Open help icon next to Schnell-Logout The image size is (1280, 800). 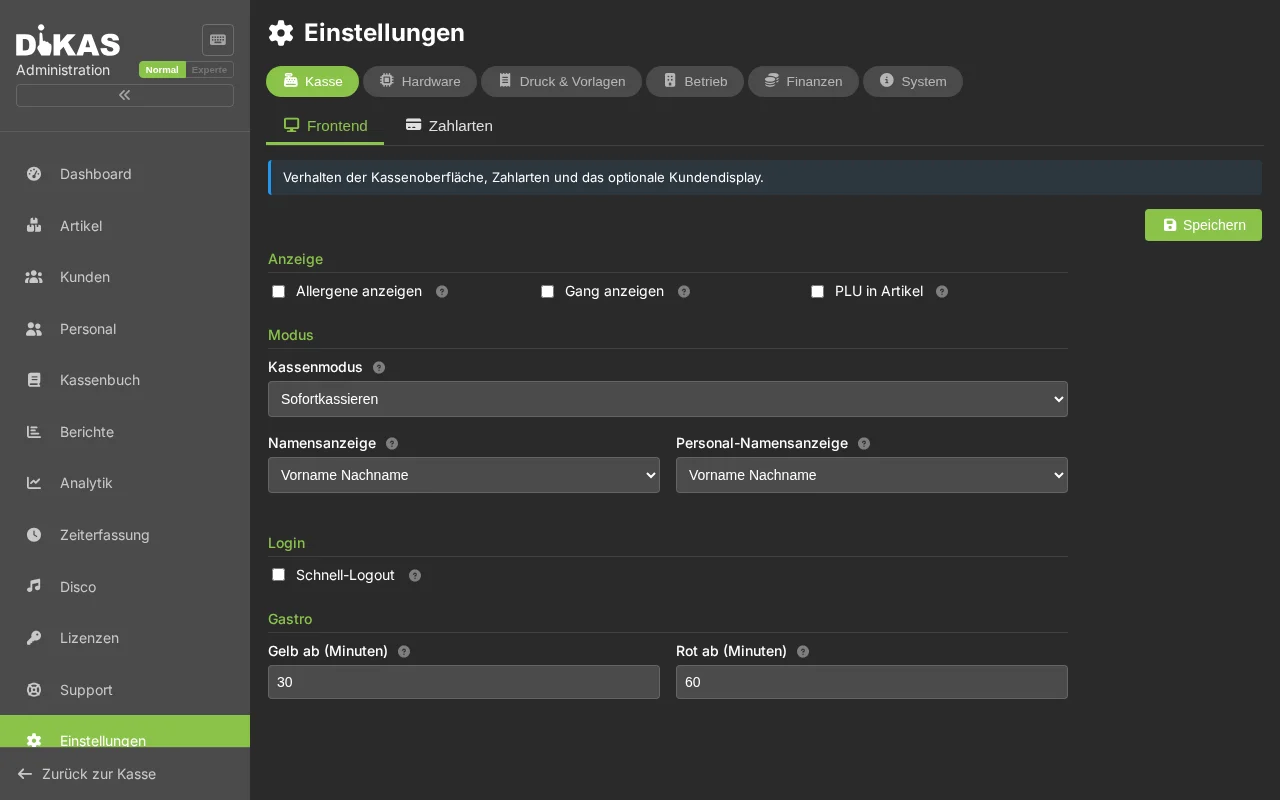(415, 576)
